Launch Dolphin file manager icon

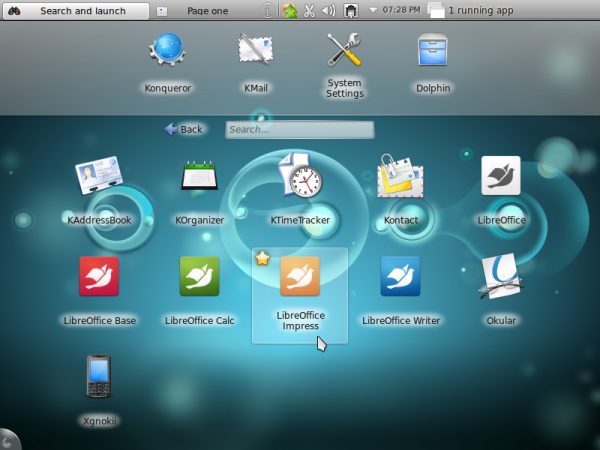[x=433, y=50]
